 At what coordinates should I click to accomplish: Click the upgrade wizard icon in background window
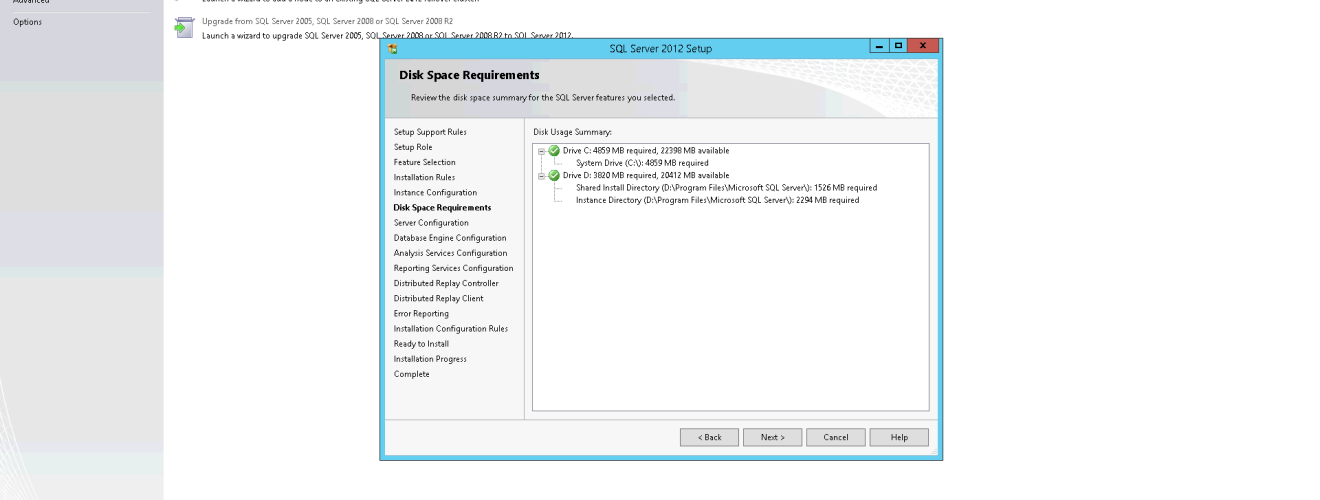click(x=182, y=27)
